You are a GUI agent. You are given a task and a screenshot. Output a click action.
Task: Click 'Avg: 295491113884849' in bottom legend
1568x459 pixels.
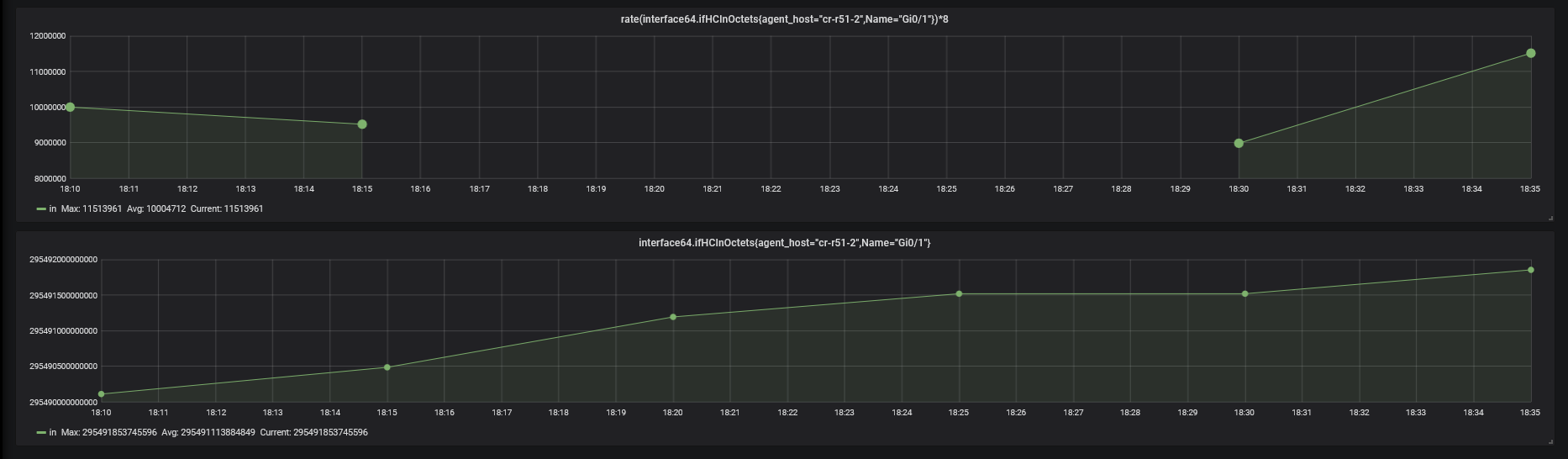click(208, 432)
